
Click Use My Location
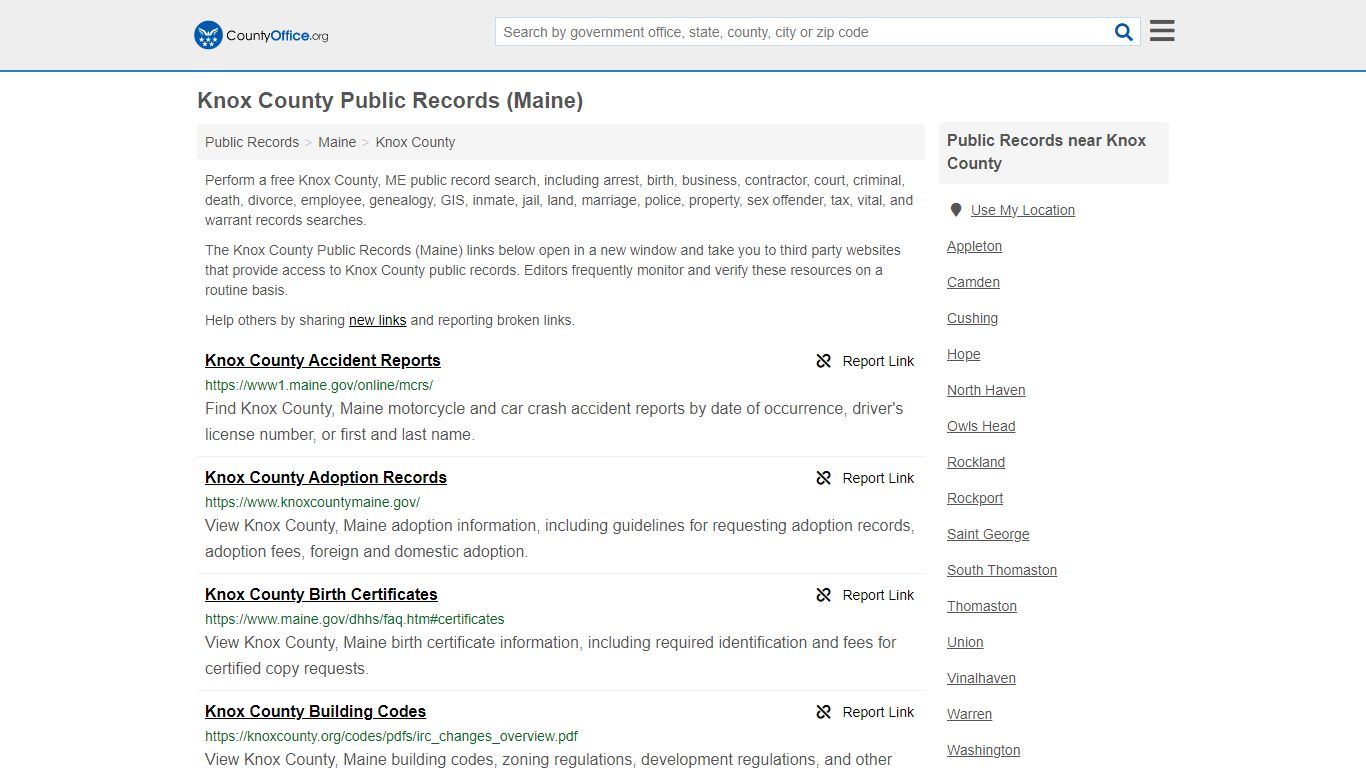pos(1023,210)
